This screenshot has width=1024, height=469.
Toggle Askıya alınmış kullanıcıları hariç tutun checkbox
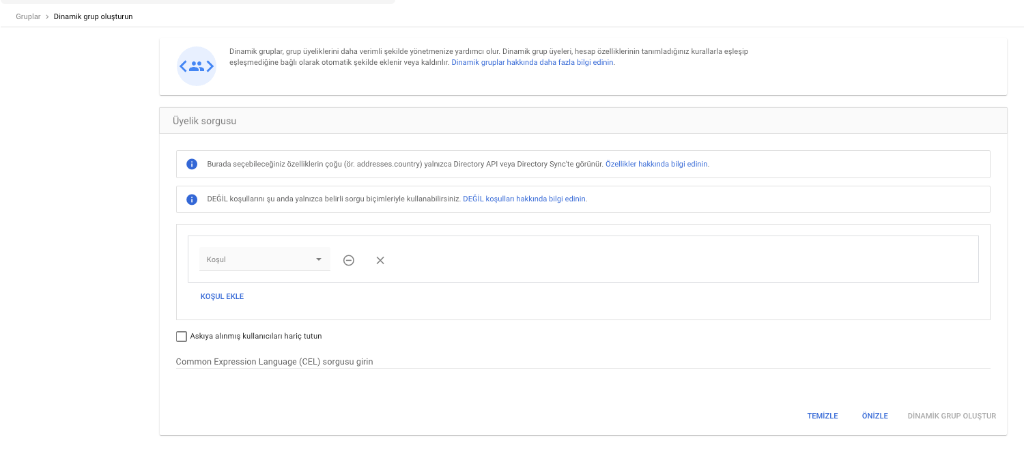[x=181, y=336]
